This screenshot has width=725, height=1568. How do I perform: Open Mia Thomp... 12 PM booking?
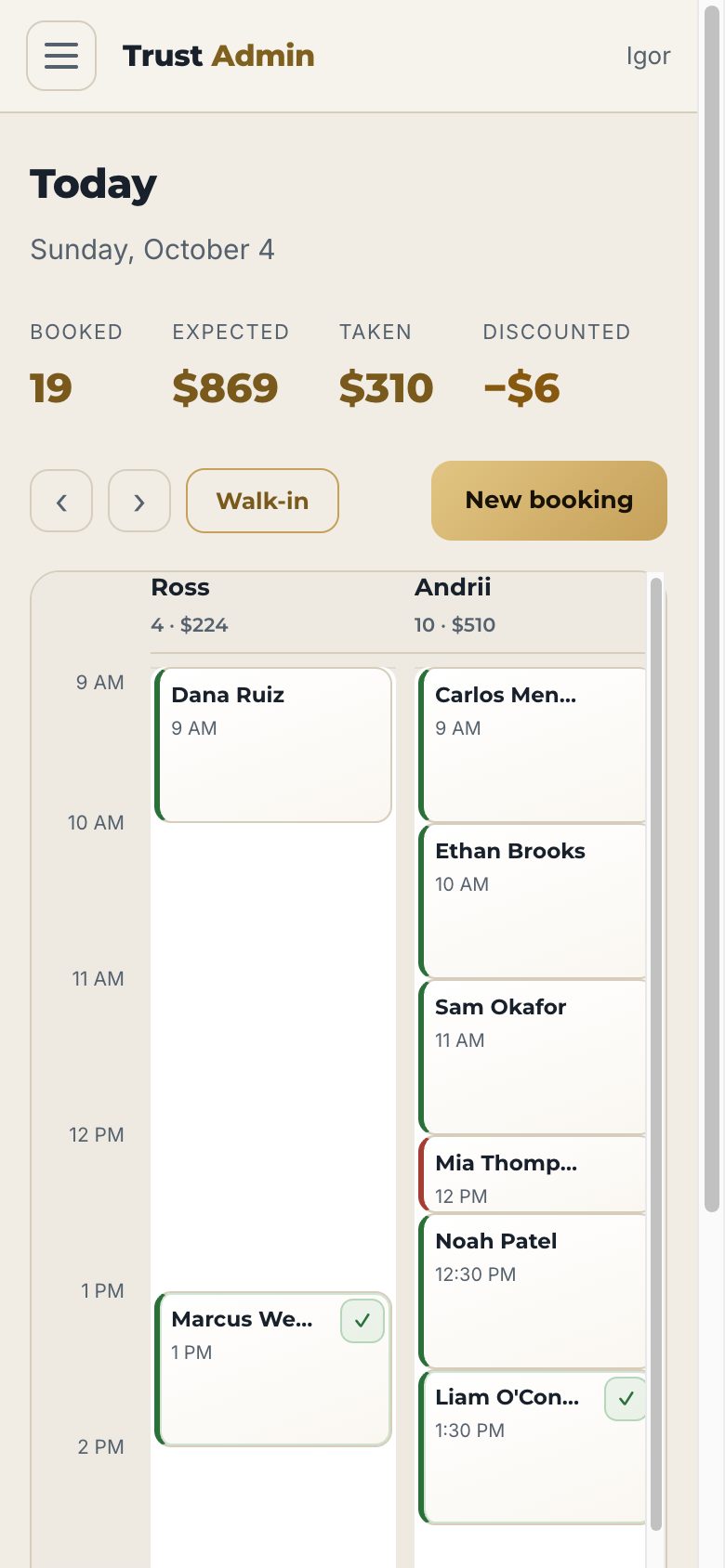[x=533, y=1174]
